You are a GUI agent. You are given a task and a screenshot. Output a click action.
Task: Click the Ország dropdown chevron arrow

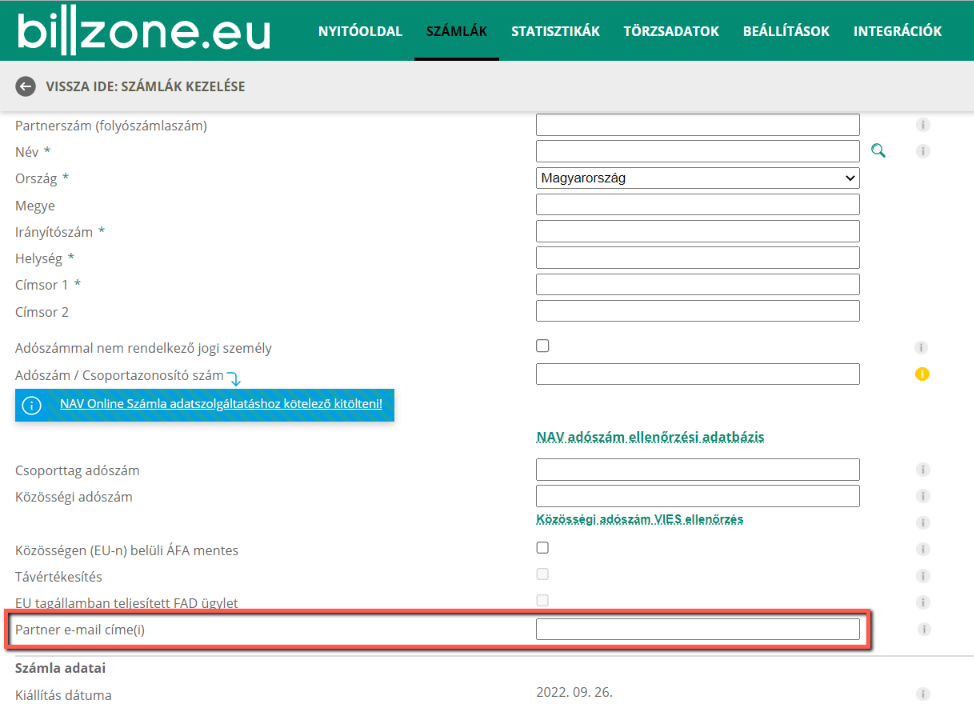pyautogui.click(x=851, y=177)
